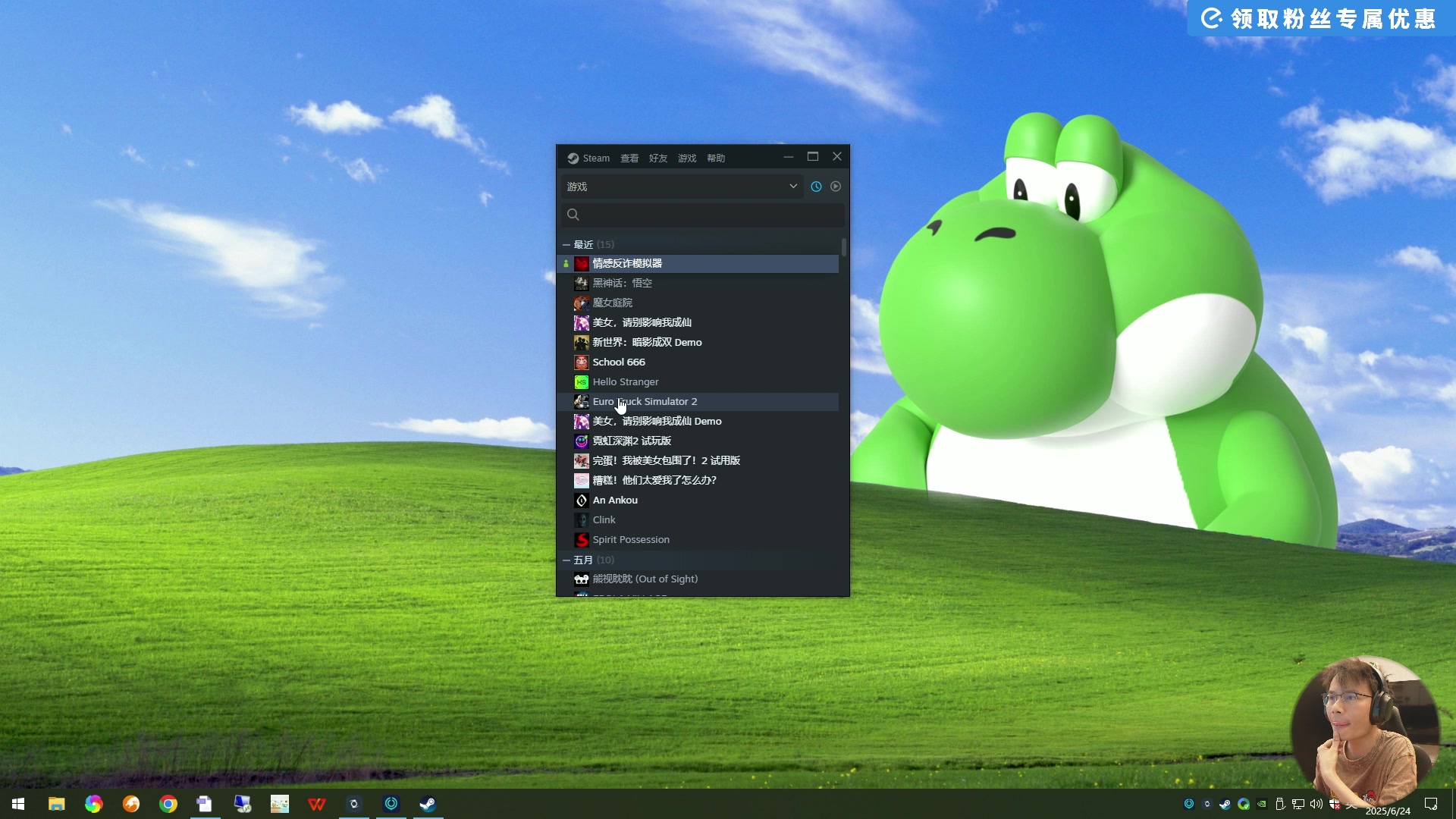Click the Clink game icon

click(x=582, y=519)
